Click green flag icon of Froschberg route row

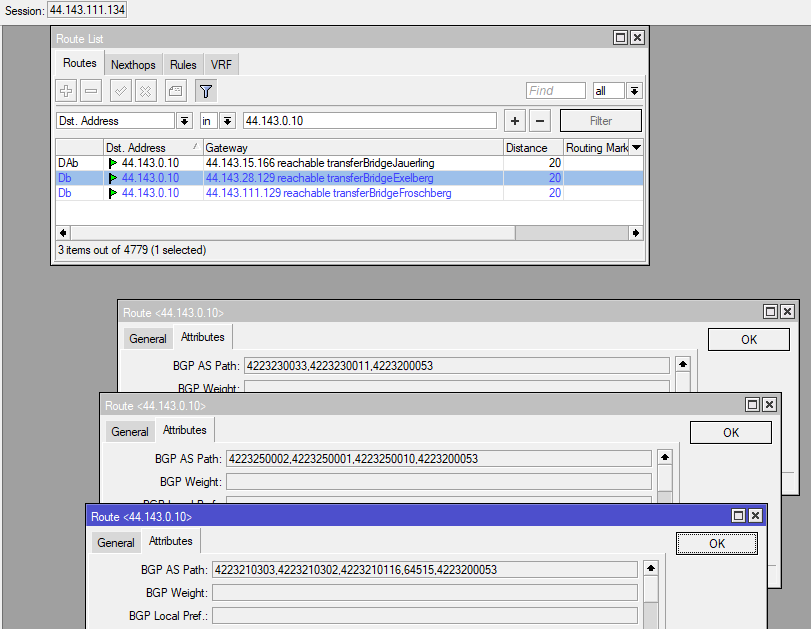(113, 193)
